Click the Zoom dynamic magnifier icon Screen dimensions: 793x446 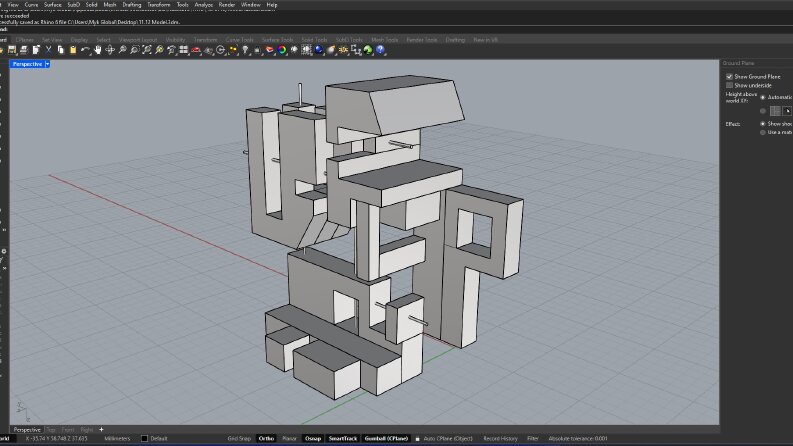[x=122, y=50]
